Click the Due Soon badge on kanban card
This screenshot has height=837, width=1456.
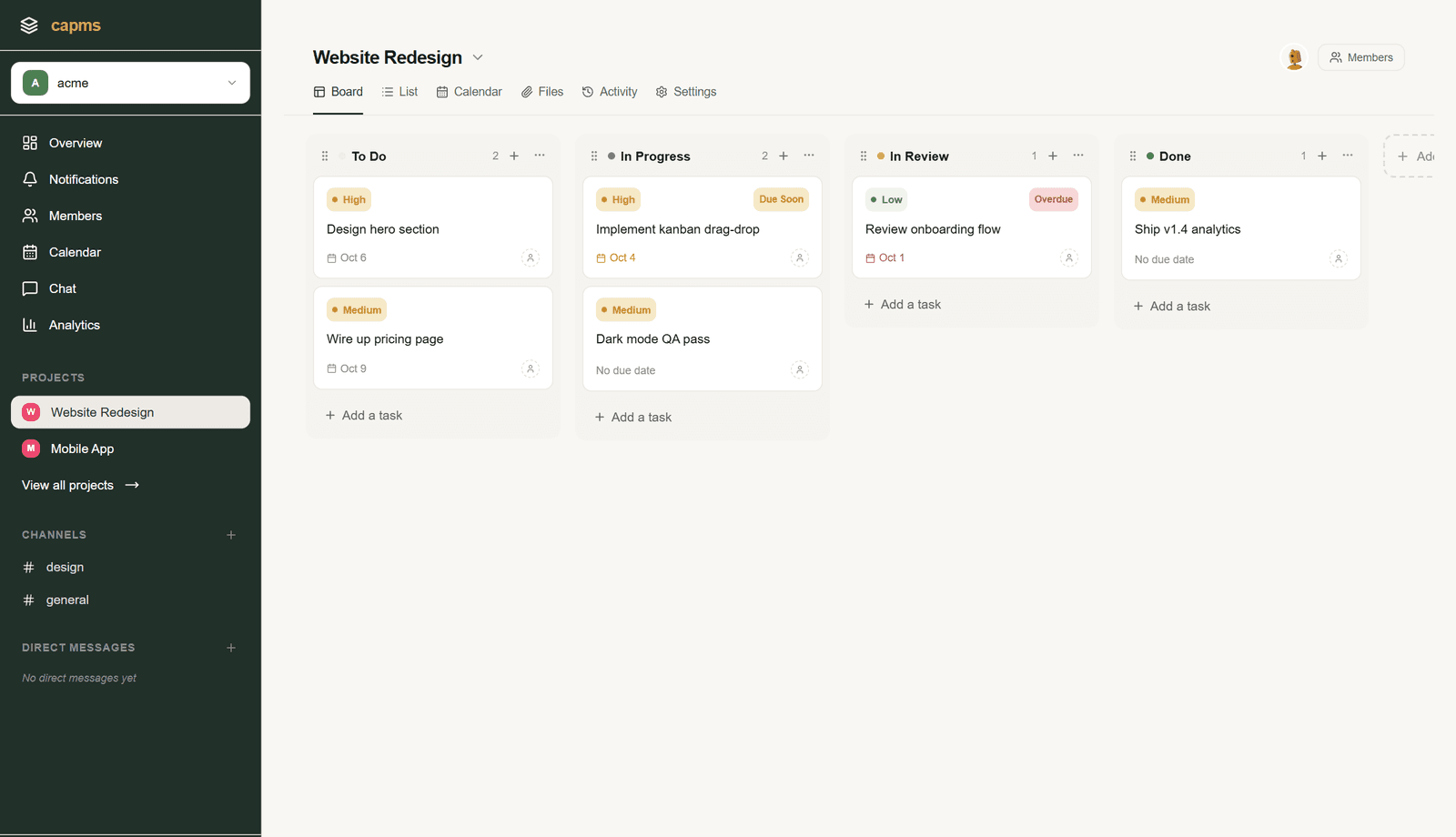coord(782,199)
